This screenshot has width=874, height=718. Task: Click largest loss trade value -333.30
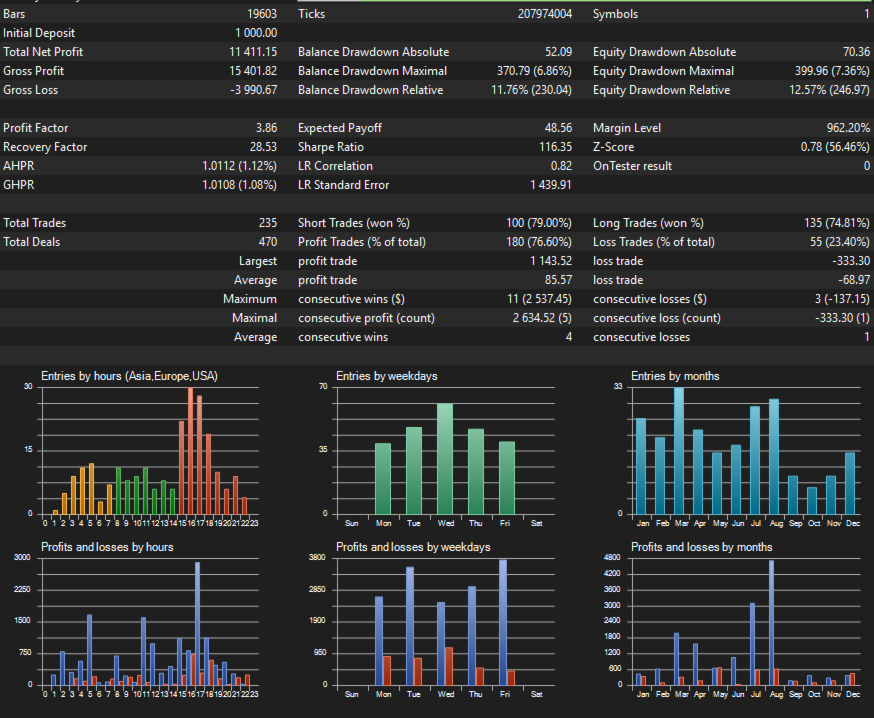(851, 260)
